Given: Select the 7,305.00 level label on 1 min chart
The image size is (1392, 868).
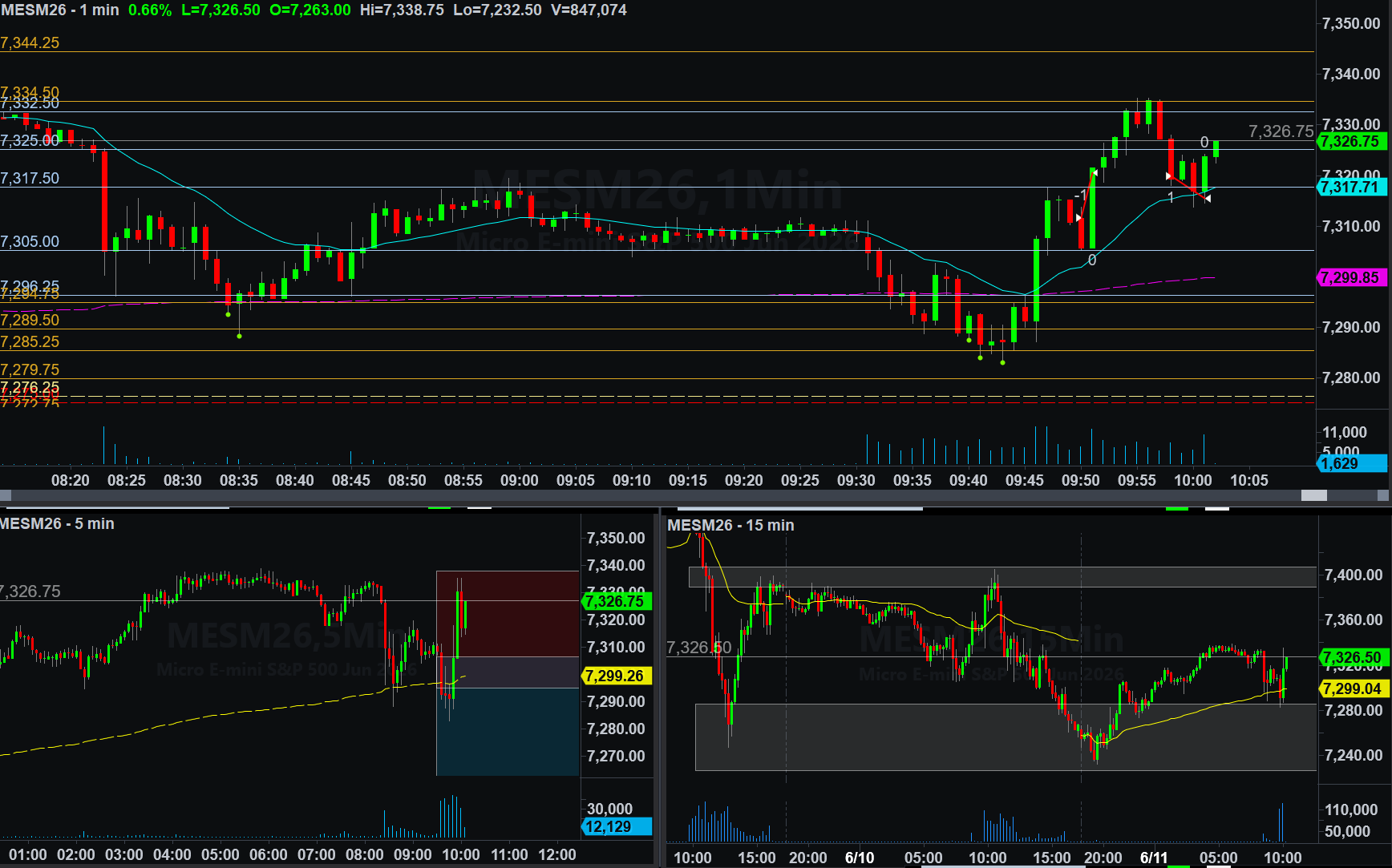Looking at the screenshot, I should click(30, 242).
